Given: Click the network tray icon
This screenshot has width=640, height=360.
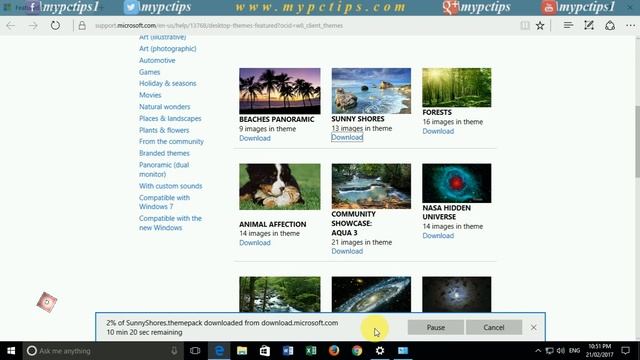Looking at the screenshot, I should pos(550,351).
